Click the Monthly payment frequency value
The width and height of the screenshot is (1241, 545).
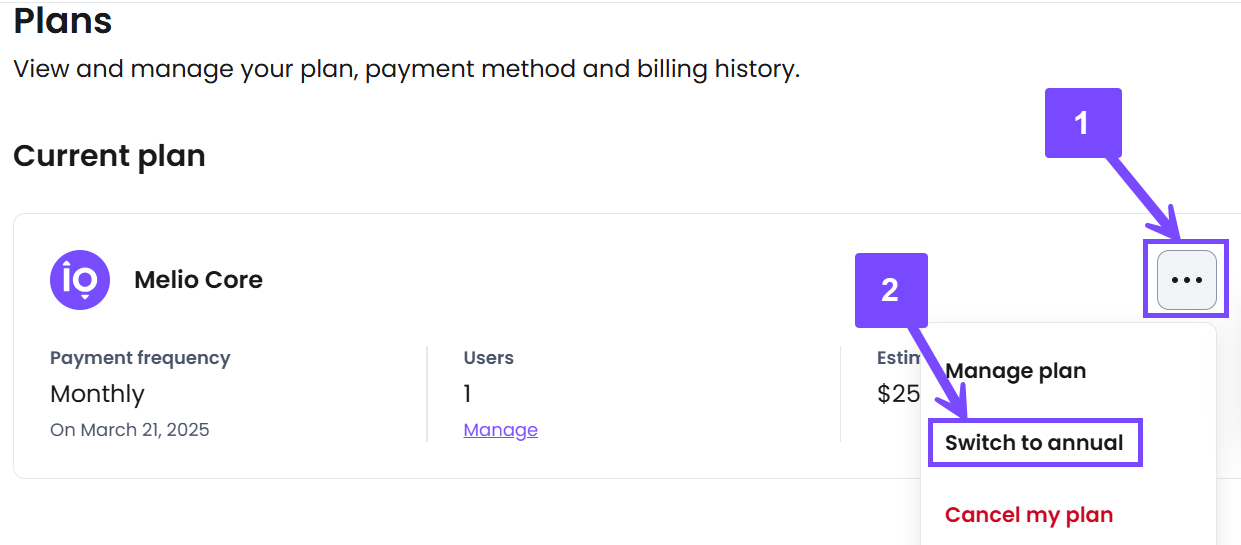[x=97, y=394]
